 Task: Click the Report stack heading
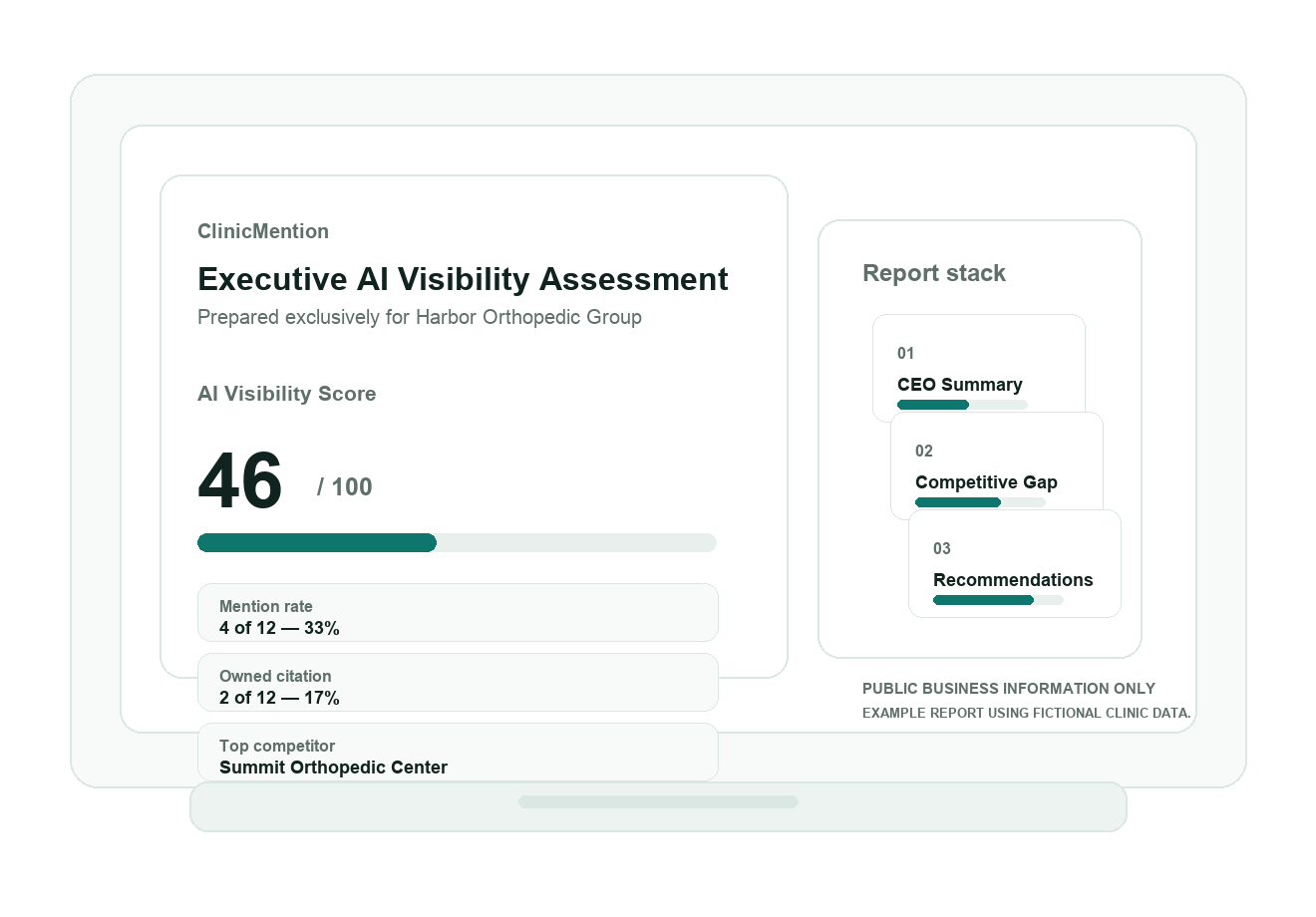point(934,273)
